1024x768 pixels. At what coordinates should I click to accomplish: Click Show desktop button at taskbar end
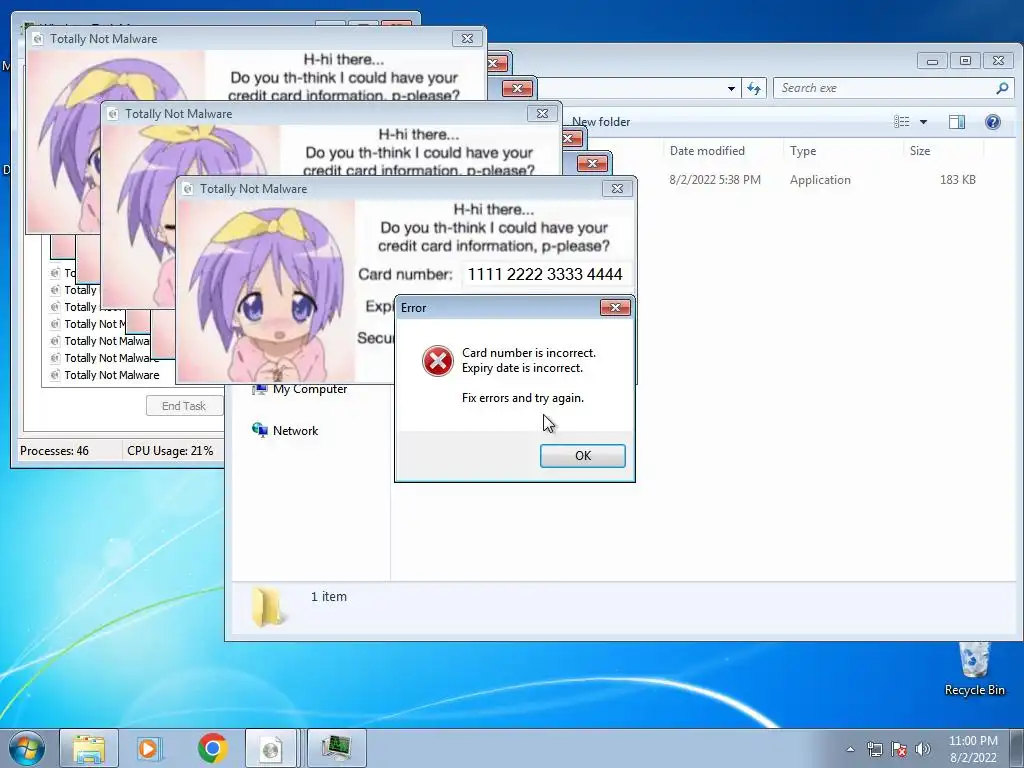coord(1017,748)
